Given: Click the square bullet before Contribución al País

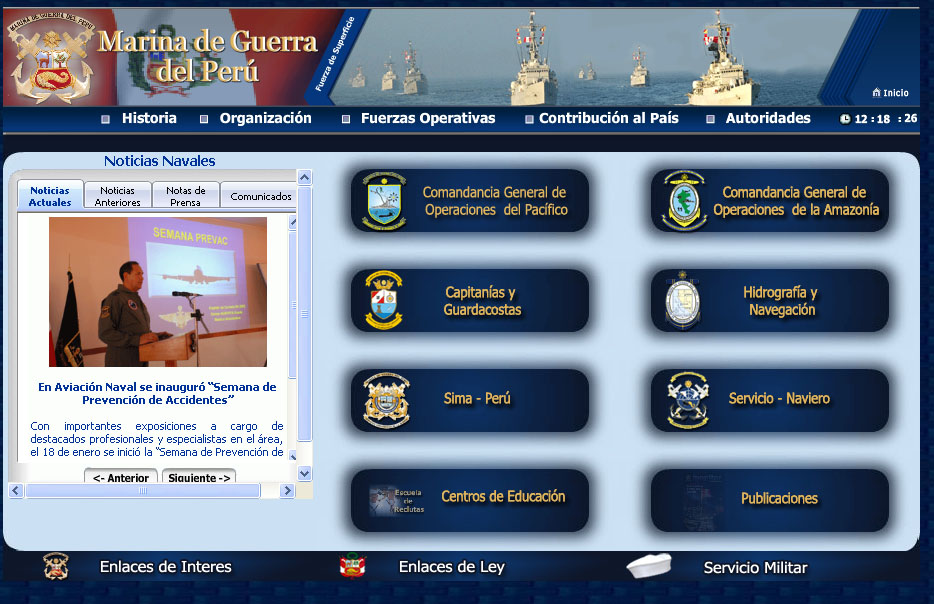Looking at the screenshot, I should [529, 119].
